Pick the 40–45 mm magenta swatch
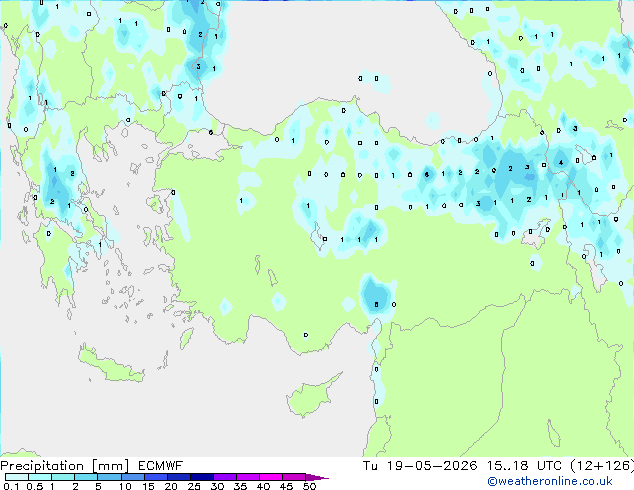This screenshot has width=634, height=490. (x=271, y=477)
